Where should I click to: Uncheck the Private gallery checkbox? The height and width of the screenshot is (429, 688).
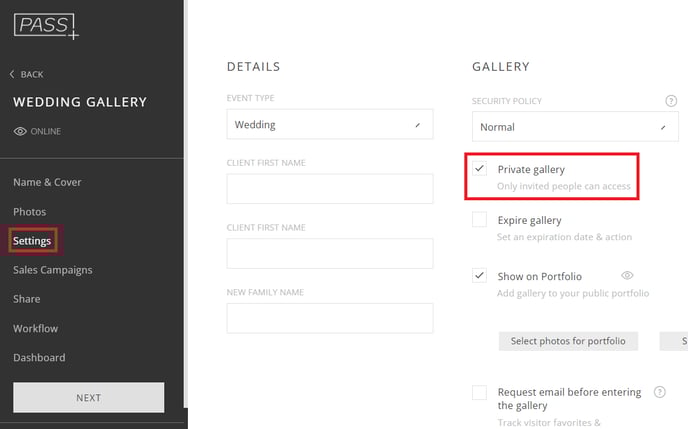click(x=479, y=168)
